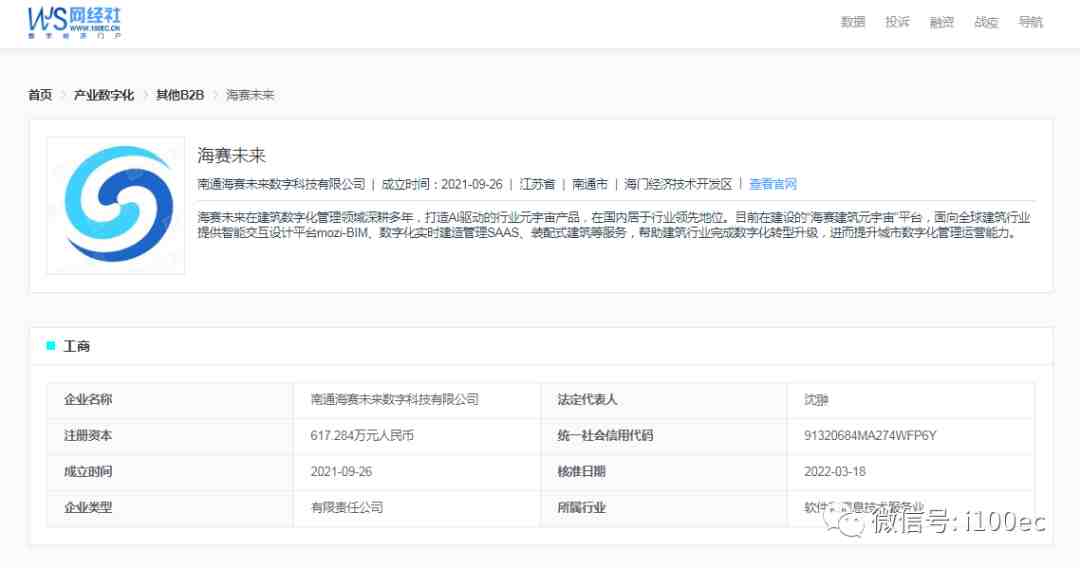The image size is (1080, 568).
Task: Click 海门经济技术开发区 in company header
Action: (678, 184)
